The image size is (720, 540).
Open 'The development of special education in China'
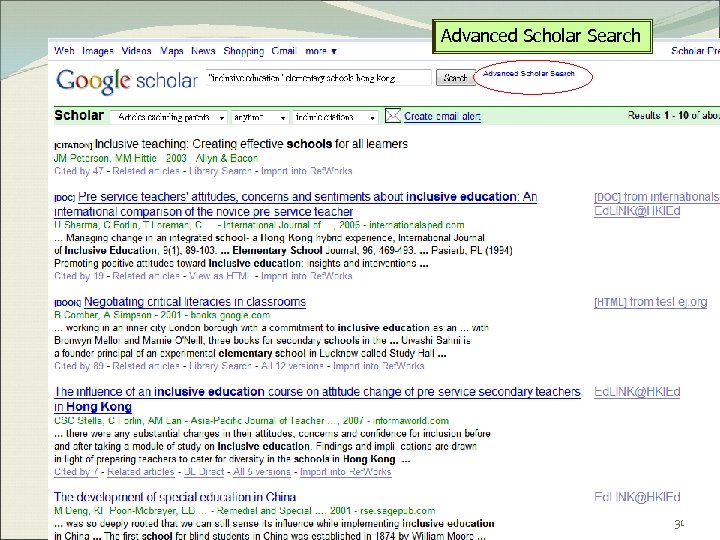(175, 497)
